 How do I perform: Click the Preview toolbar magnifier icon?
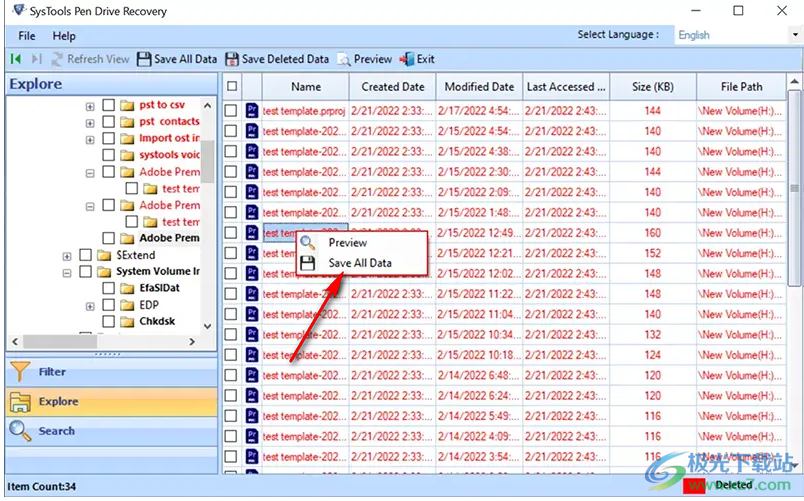pyautogui.click(x=344, y=59)
